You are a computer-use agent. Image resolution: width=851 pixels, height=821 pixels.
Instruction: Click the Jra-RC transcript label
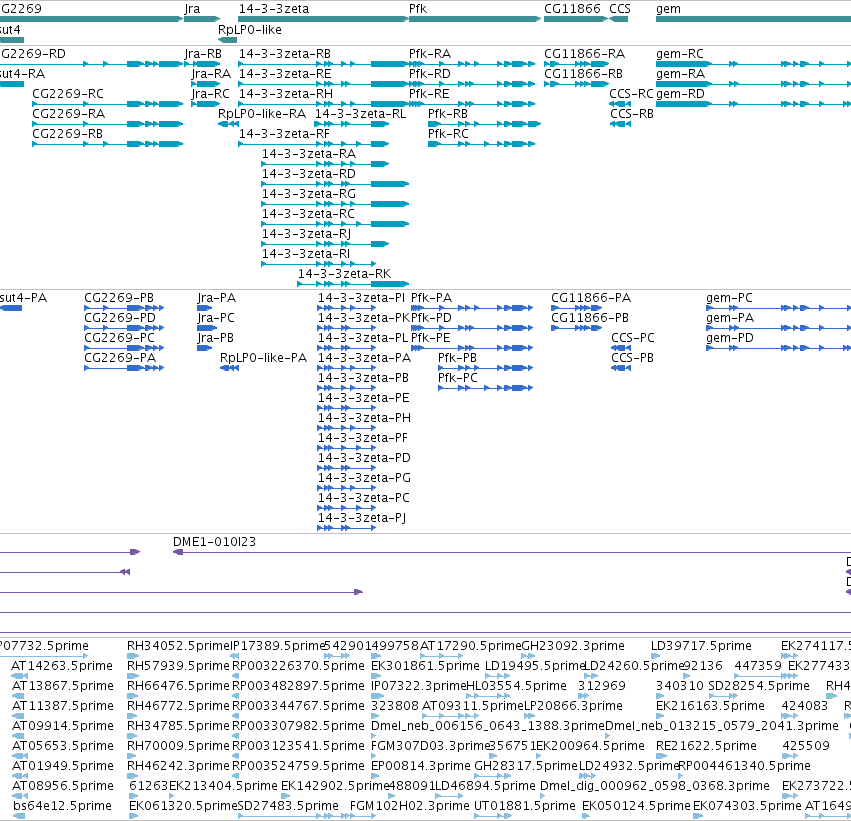(211, 94)
